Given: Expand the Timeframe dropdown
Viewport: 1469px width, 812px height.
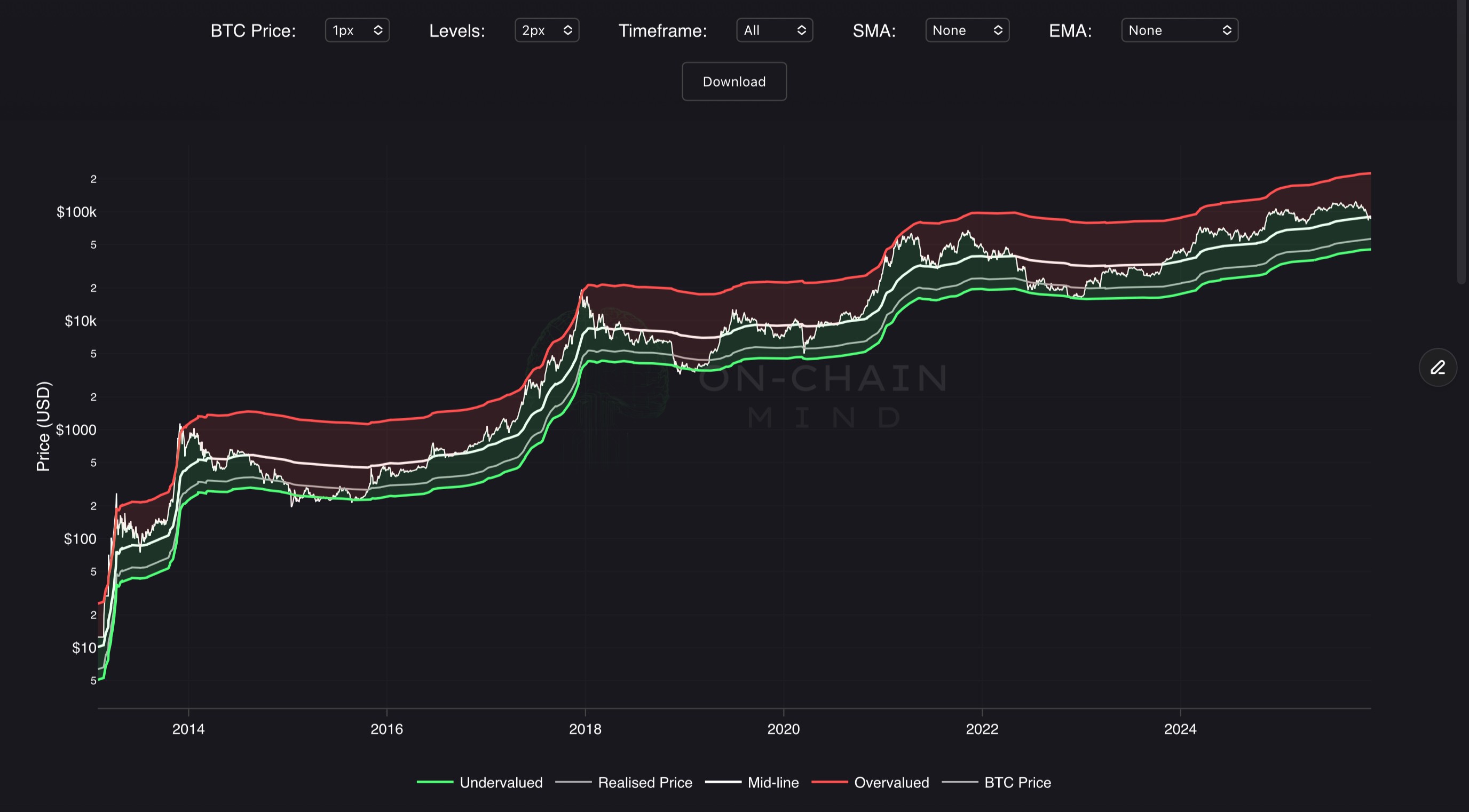Looking at the screenshot, I should coord(774,30).
